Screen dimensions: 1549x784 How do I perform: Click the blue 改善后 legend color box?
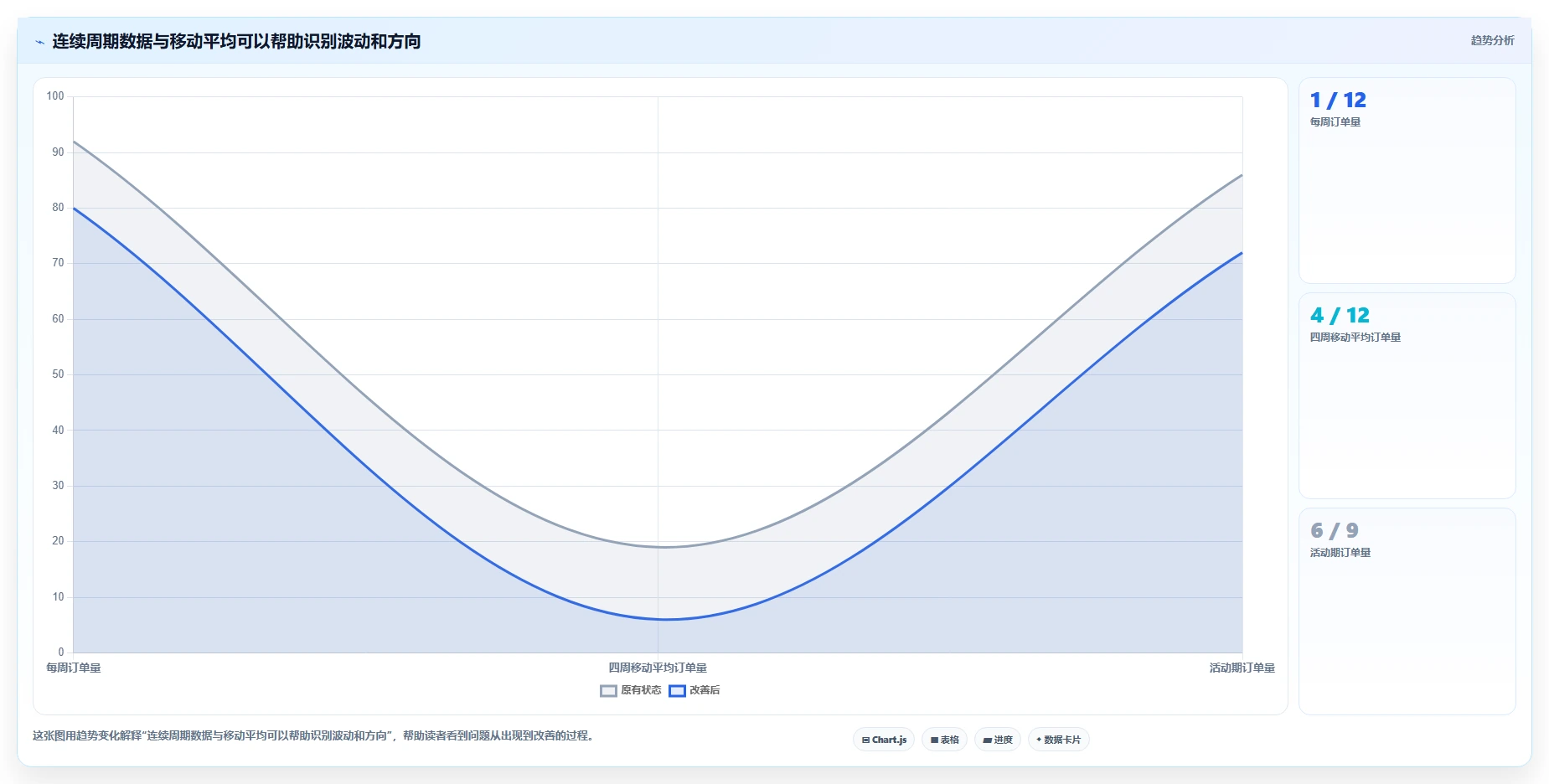[677, 691]
